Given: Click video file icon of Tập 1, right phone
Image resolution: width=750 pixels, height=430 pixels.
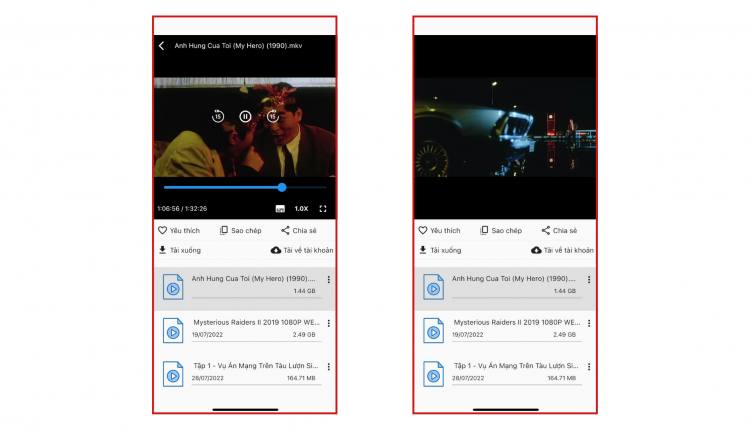Looking at the screenshot, I should pyautogui.click(x=433, y=374).
